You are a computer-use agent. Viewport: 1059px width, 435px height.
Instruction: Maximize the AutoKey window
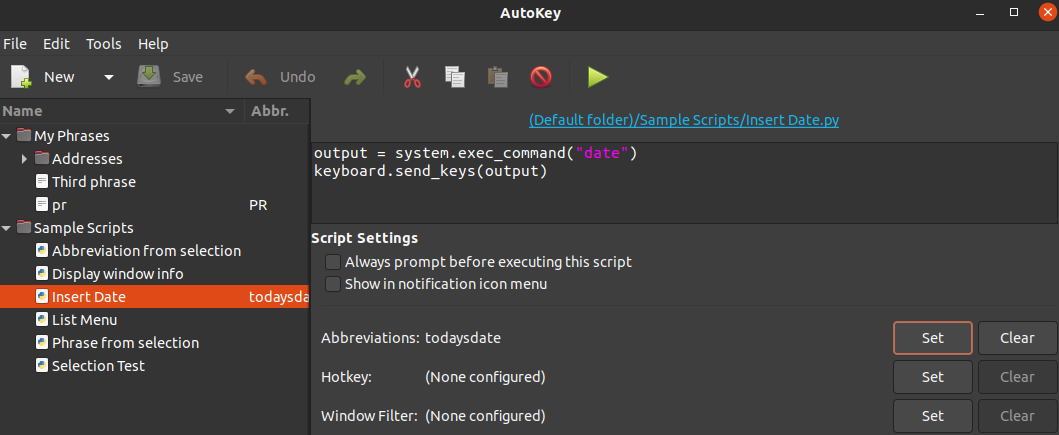[1014, 12]
